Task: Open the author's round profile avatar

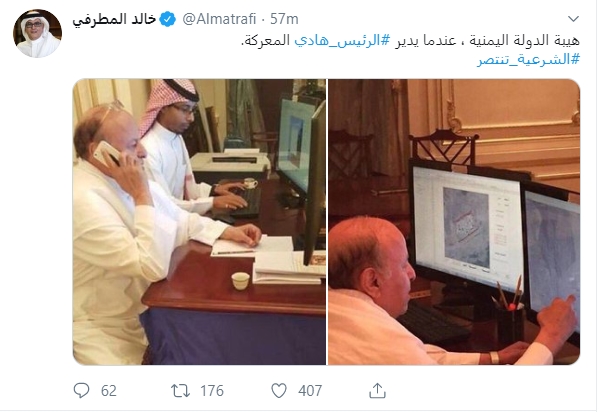Action: [38, 33]
